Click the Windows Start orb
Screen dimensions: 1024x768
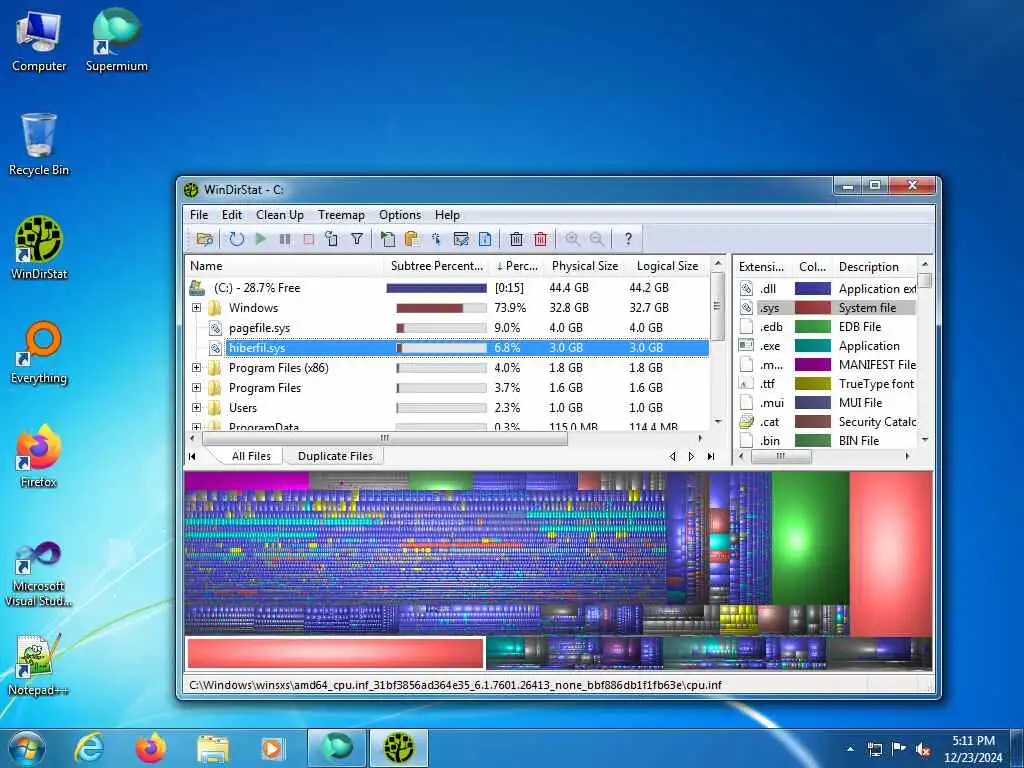[x=26, y=748]
